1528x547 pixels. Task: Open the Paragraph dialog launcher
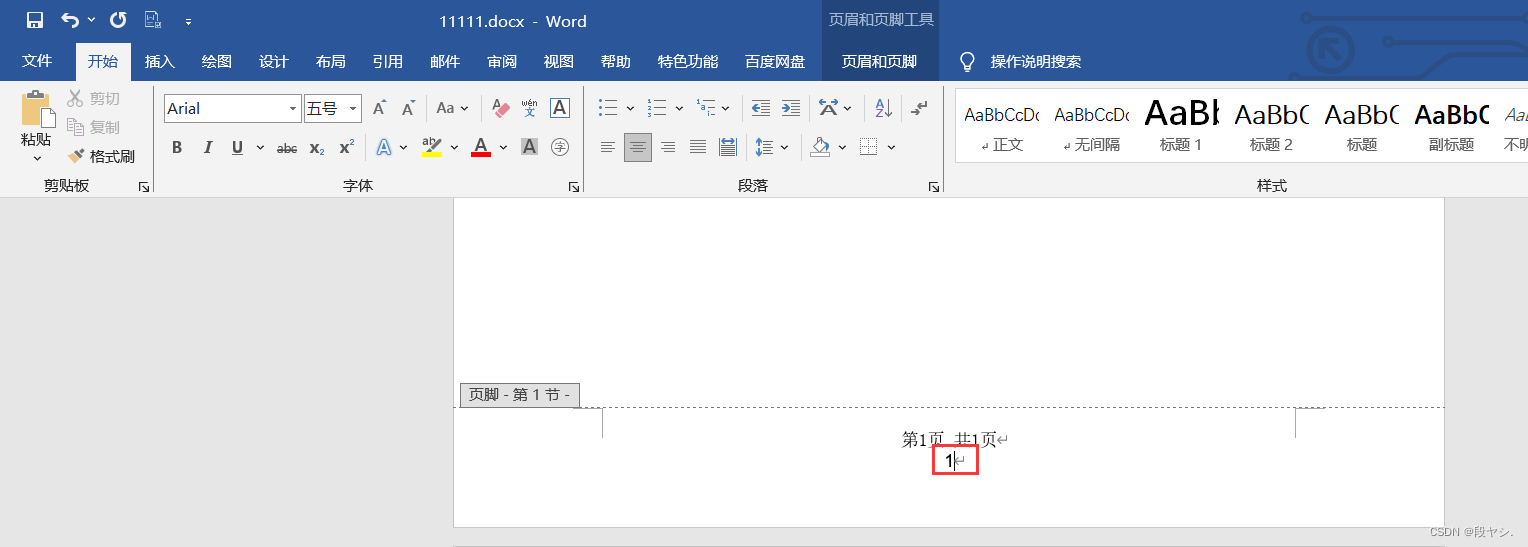[x=933, y=187]
